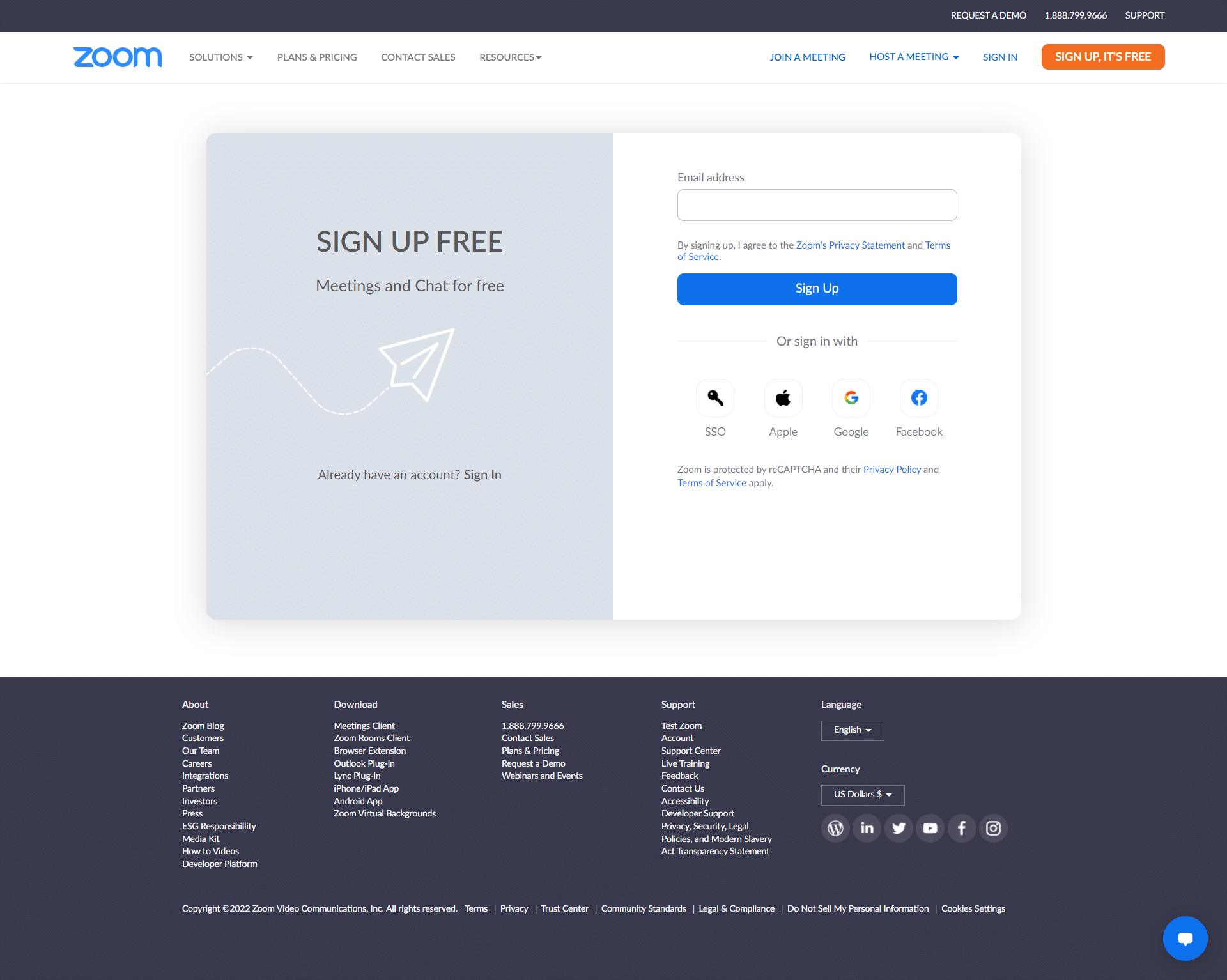Open Zoom Rooms Client download link
Viewport: 1227px width, 980px height.
371,738
